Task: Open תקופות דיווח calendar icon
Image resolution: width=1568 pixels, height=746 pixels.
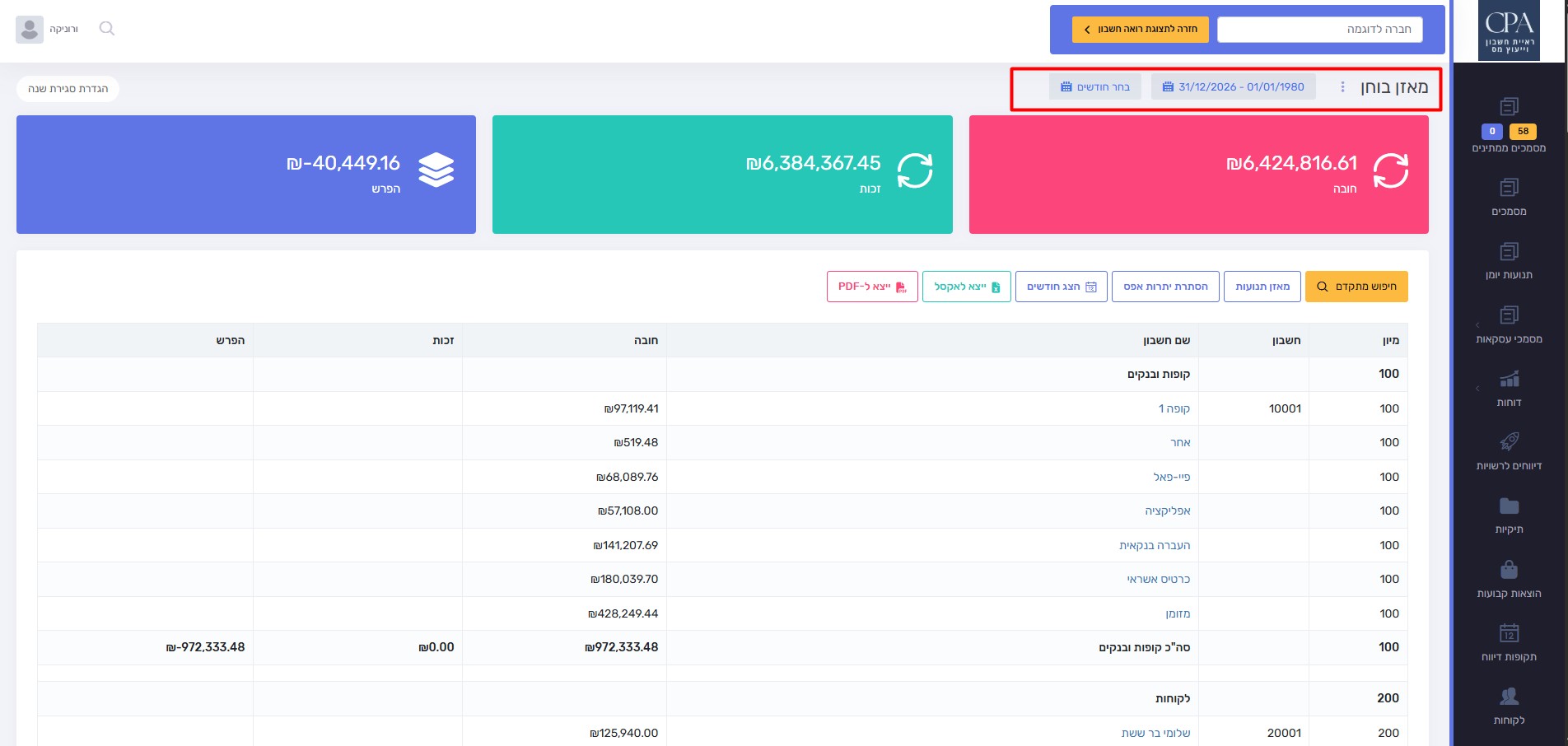Action: point(1509,633)
